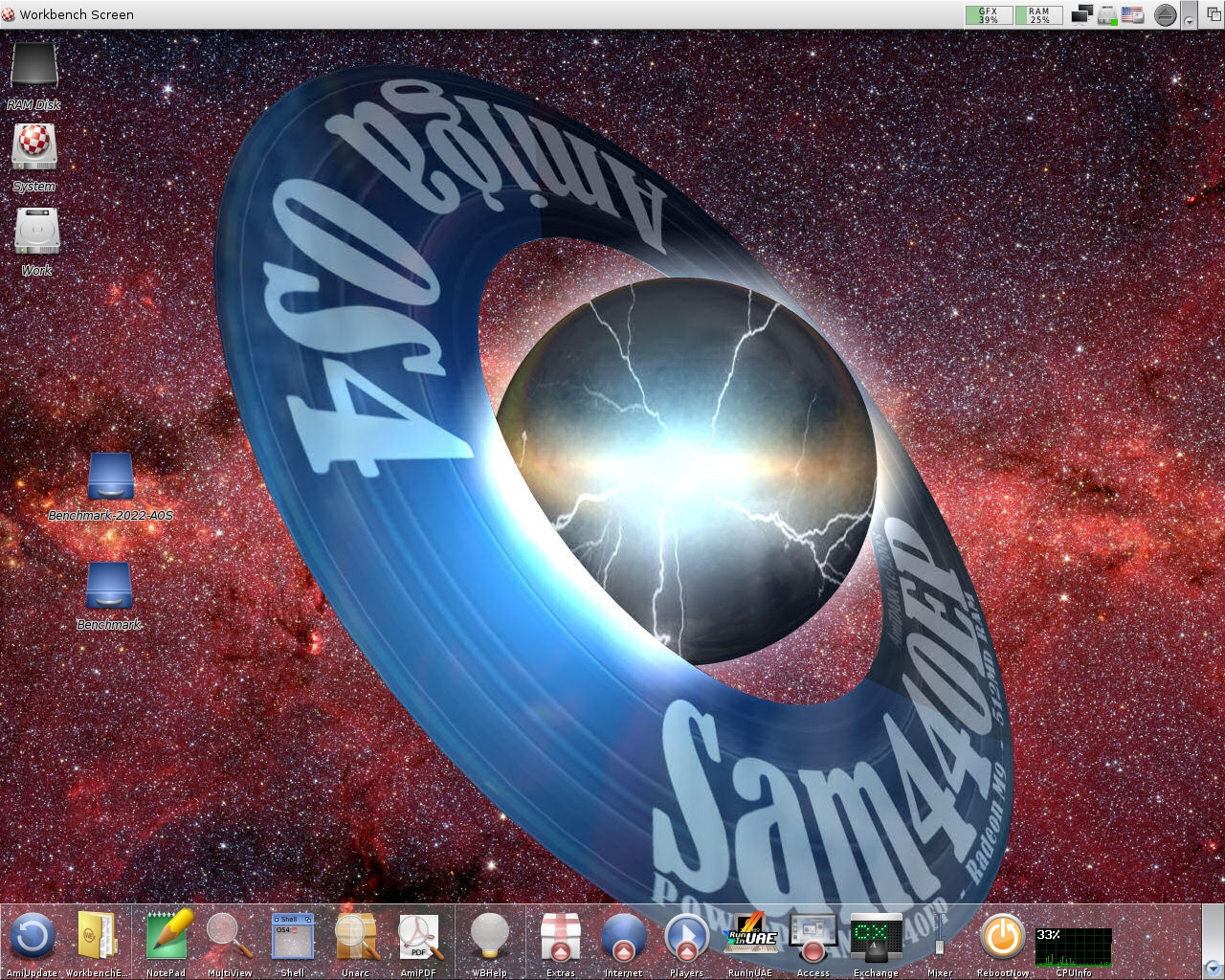Viewport: 1225px width, 980px height.
Task: Open the Internet subdock
Action: [x=623, y=936]
